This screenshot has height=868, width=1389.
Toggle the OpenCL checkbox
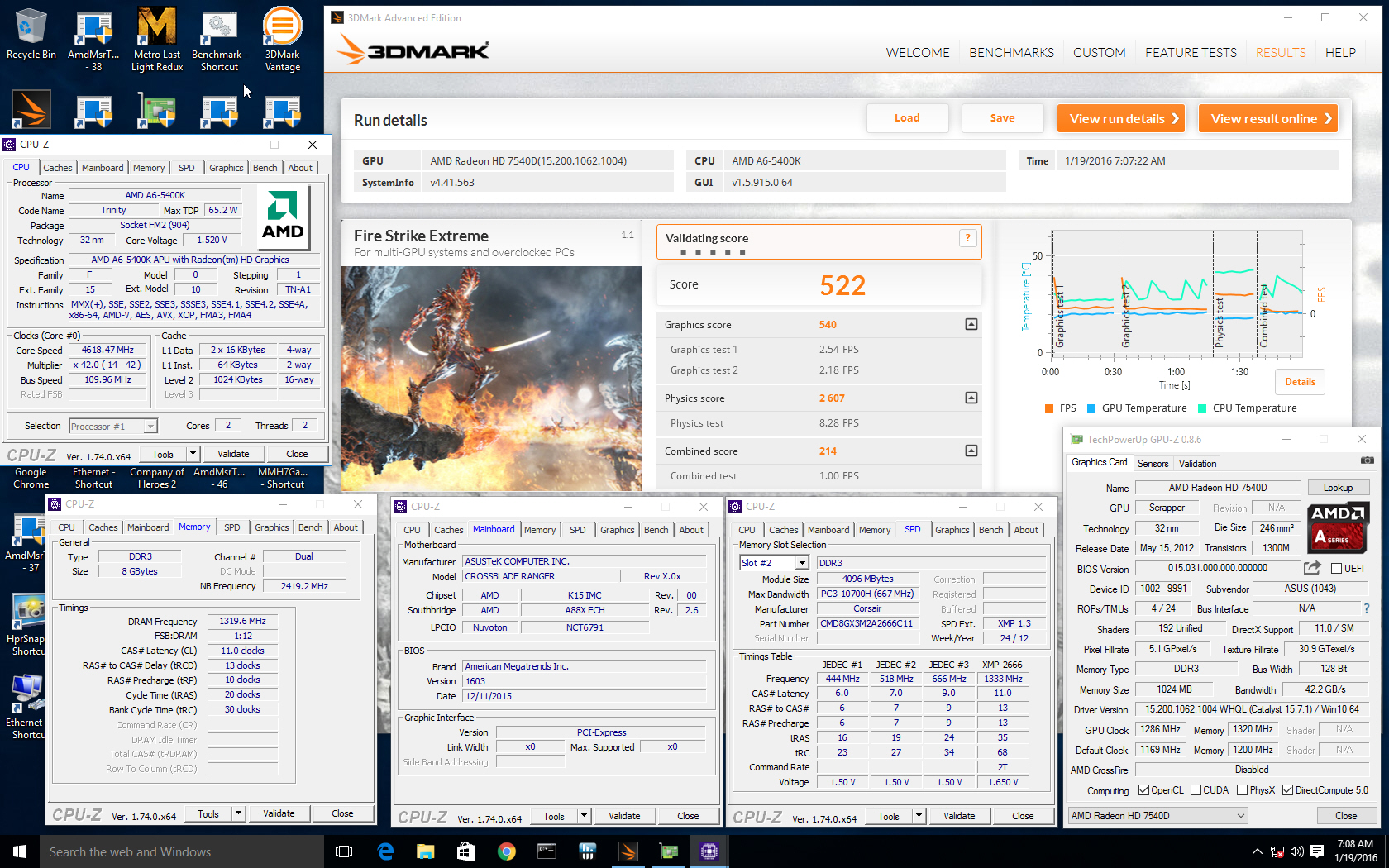(x=1143, y=790)
